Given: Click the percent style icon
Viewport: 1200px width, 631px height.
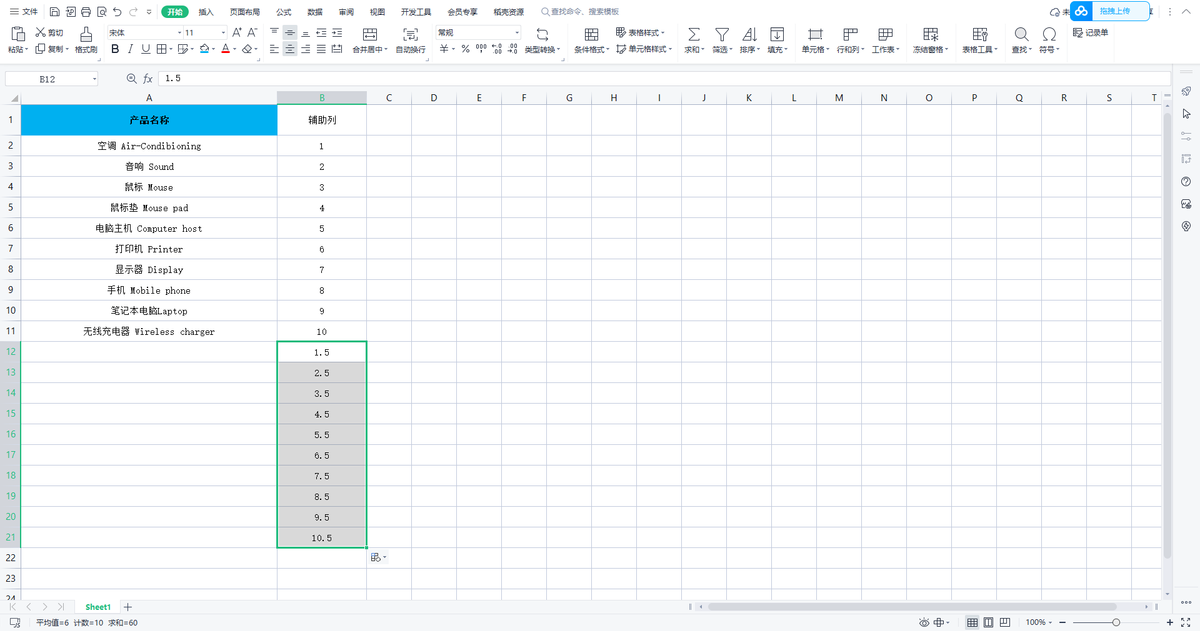Looking at the screenshot, I should pos(465,48).
